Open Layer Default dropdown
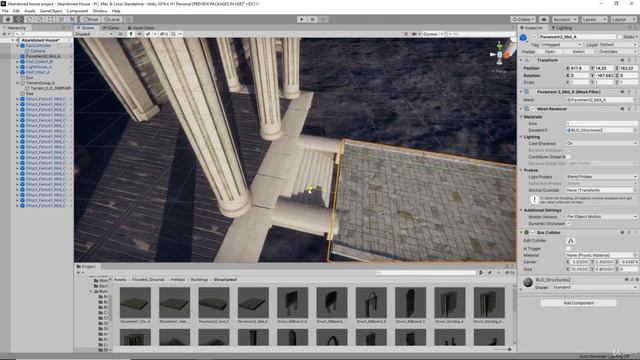 point(618,44)
